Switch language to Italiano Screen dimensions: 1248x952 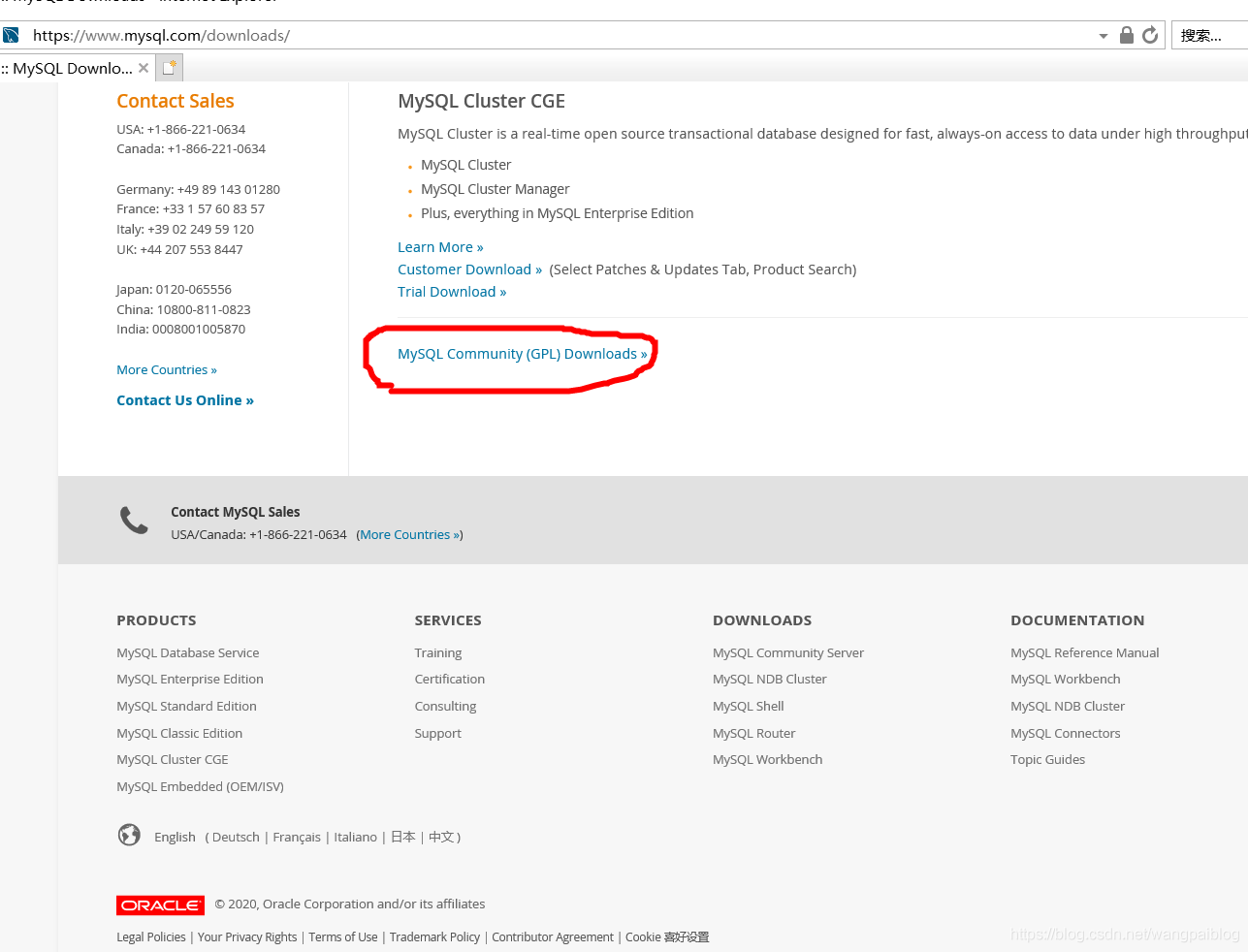[x=356, y=838]
